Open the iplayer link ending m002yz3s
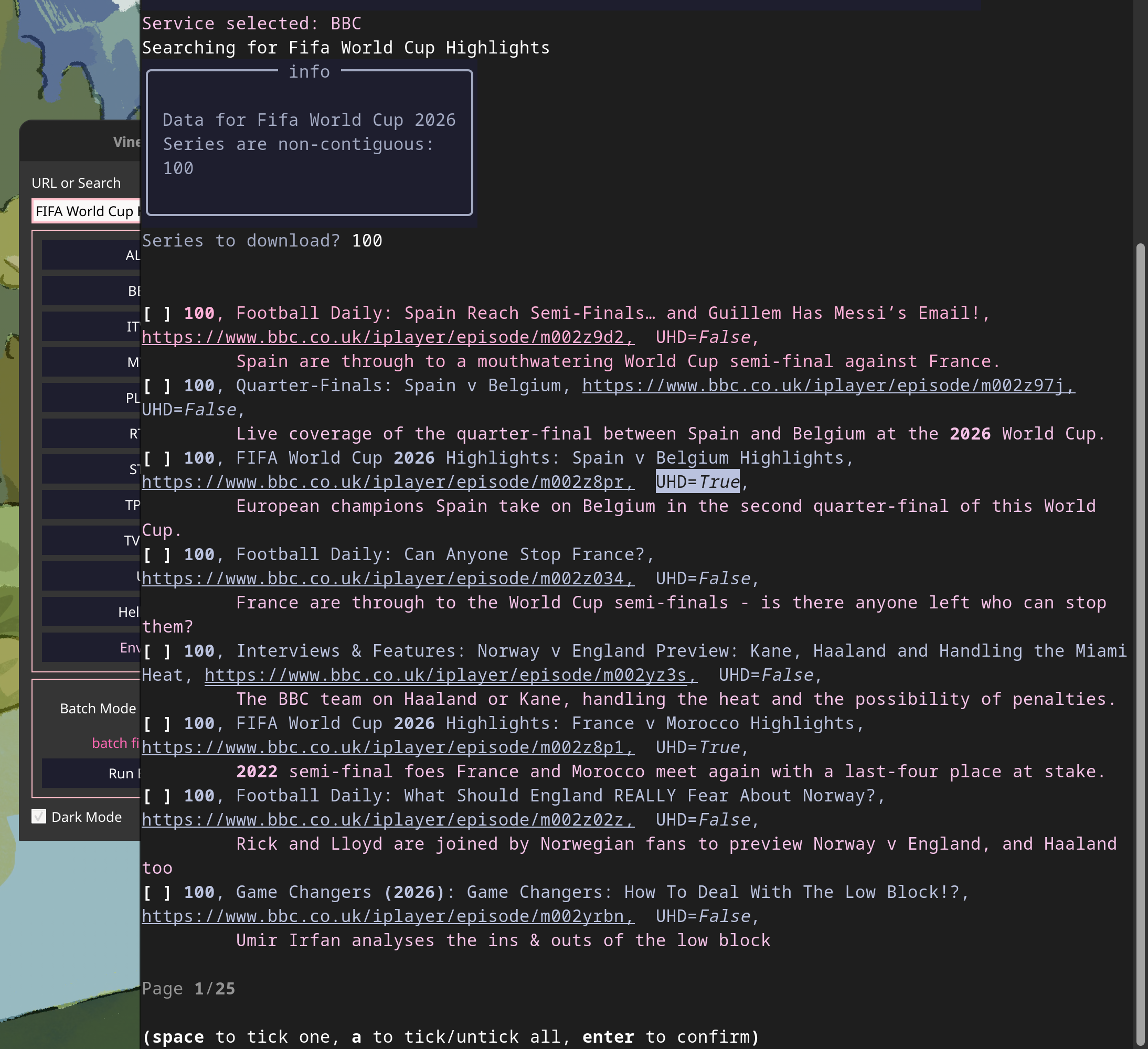This screenshot has height=1049, width=1148. pos(451,675)
